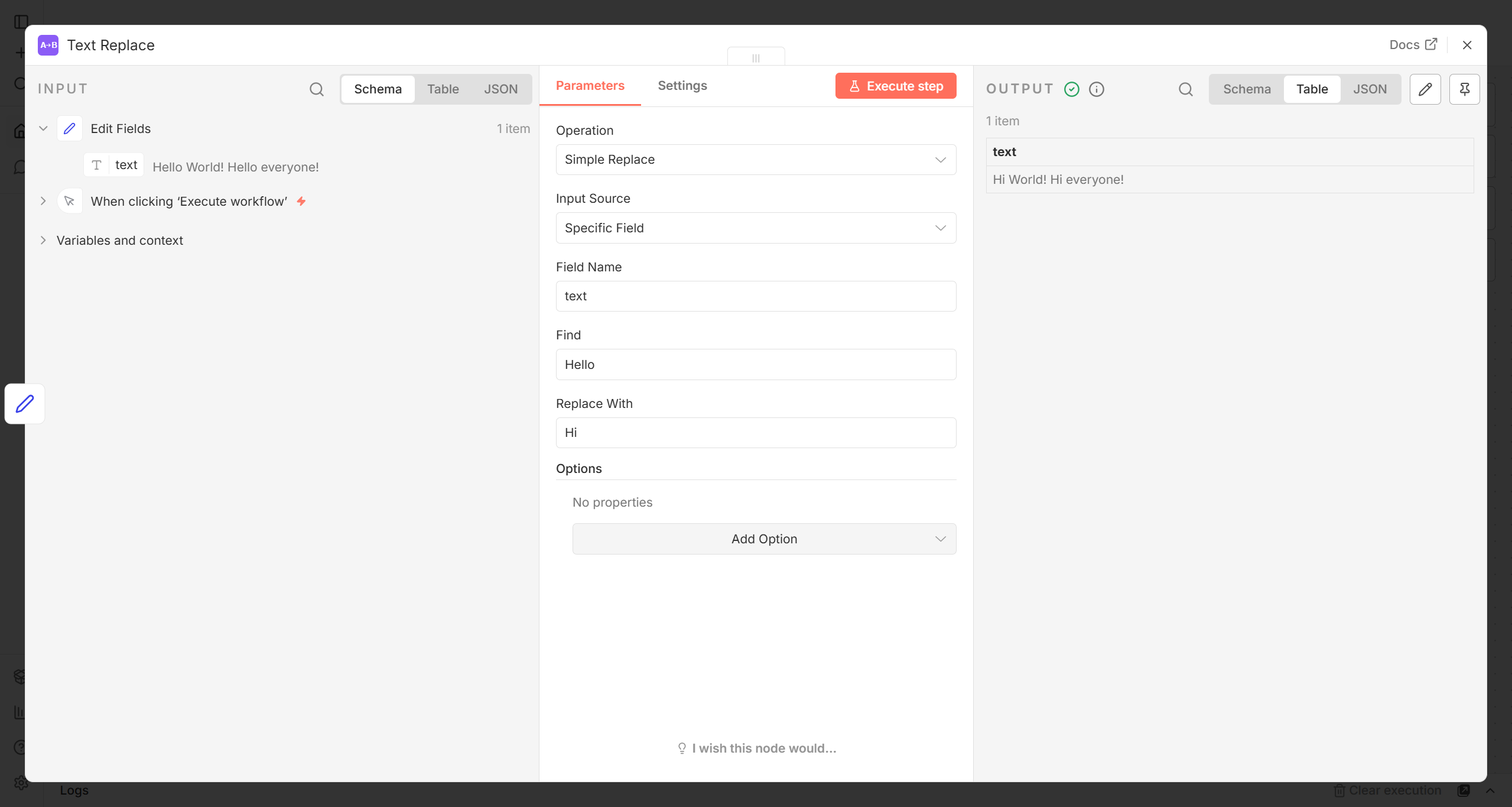Click the floating Edit Fields node button
Screen dimensions: 1512x807
[x=25, y=404]
